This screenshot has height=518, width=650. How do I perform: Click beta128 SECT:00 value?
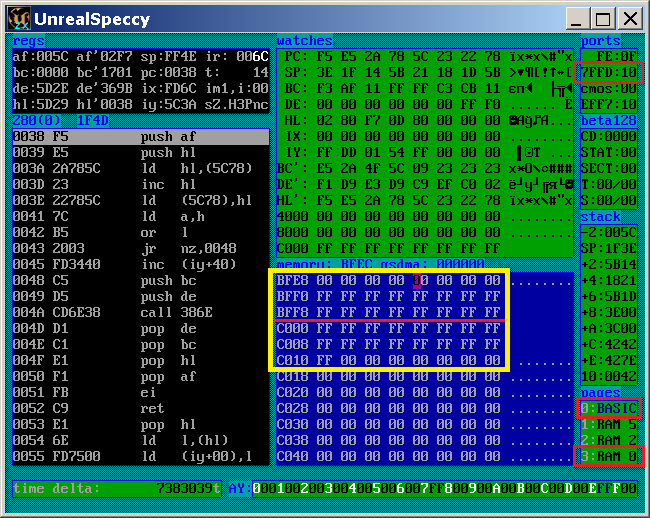609,169
